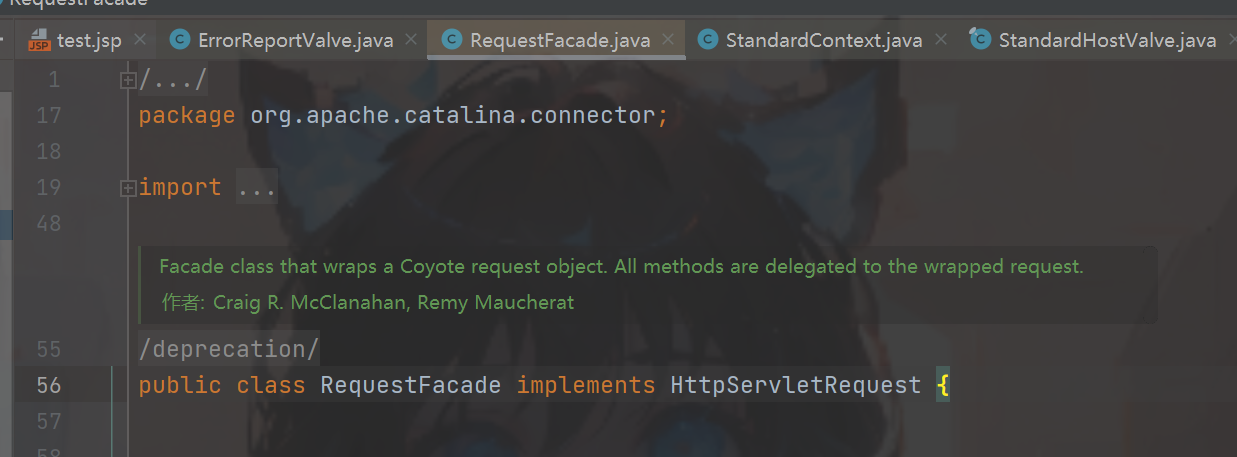Click HttpServletRequest interface name in code
The image size is (1237, 457).
point(795,385)
